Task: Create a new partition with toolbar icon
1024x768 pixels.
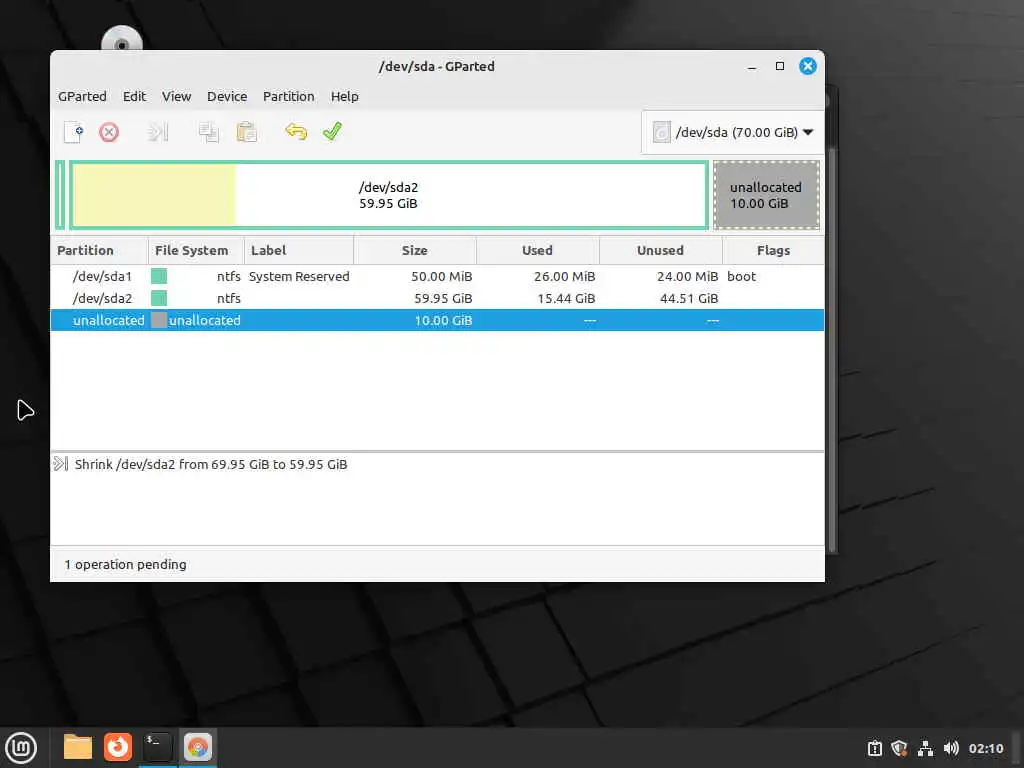Action: pos(73,132)
